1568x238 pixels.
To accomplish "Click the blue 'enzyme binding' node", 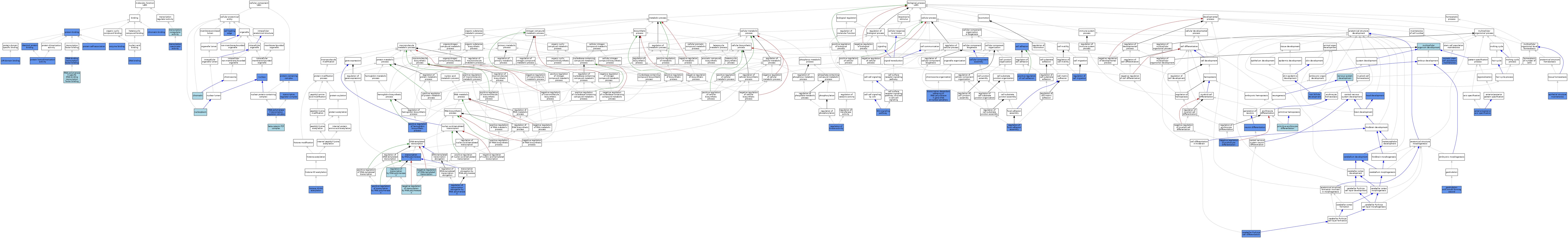I will coord(117,46).
